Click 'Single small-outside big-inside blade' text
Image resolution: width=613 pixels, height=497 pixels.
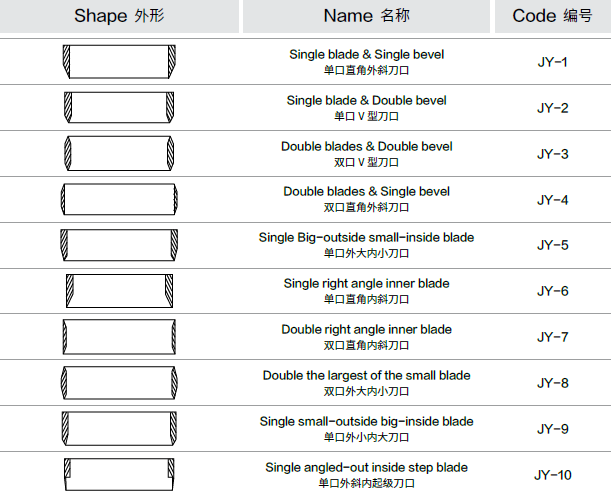pyautogui.click(x=366, y=422)
